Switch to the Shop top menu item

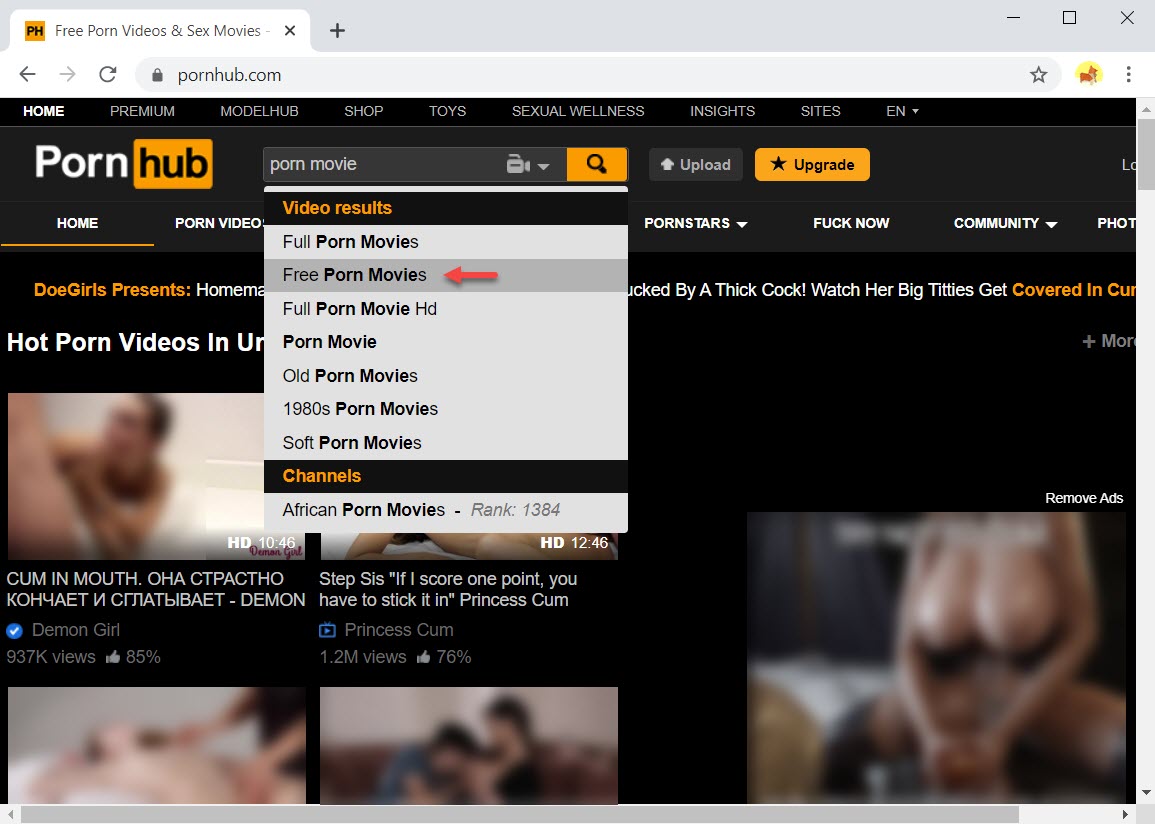[x=363, y=111]
